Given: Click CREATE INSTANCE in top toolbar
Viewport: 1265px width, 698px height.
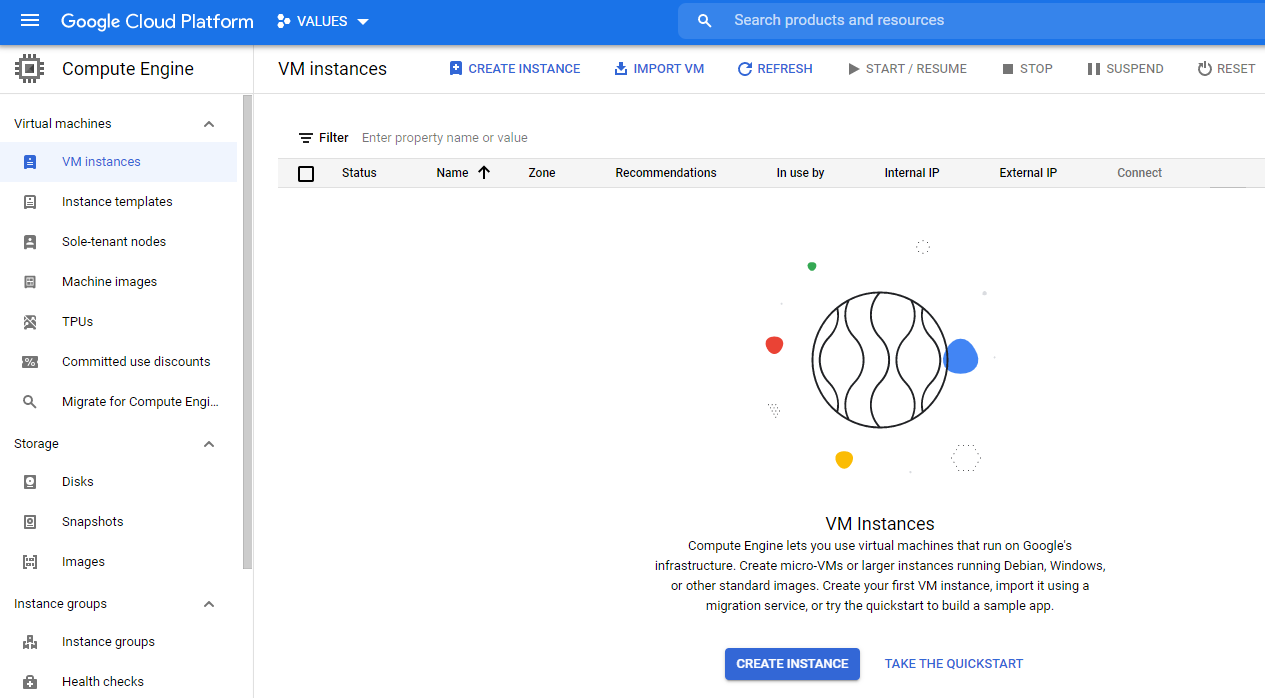Looking at the screenshot, I should (514, 69).
